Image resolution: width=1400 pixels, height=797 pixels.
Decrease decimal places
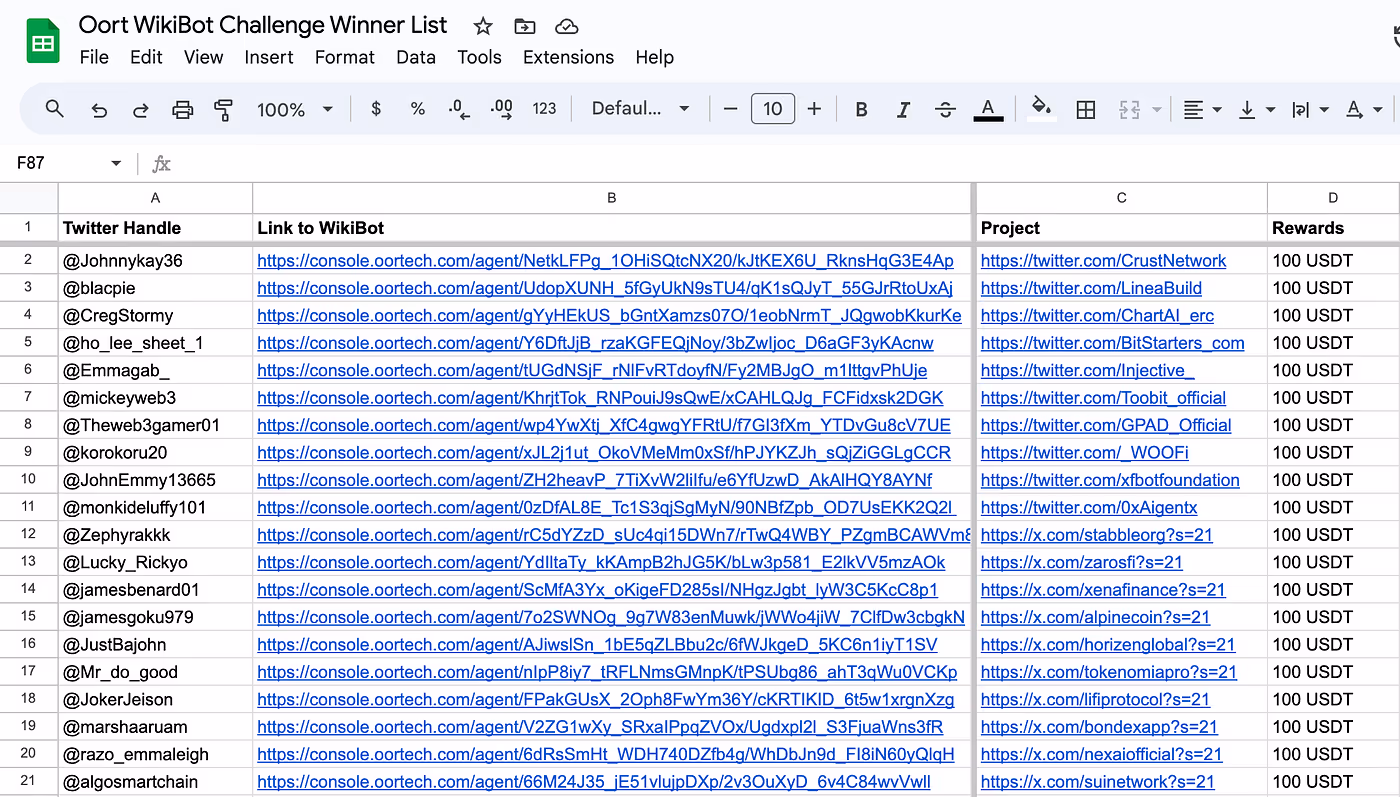tap(459, 109)
